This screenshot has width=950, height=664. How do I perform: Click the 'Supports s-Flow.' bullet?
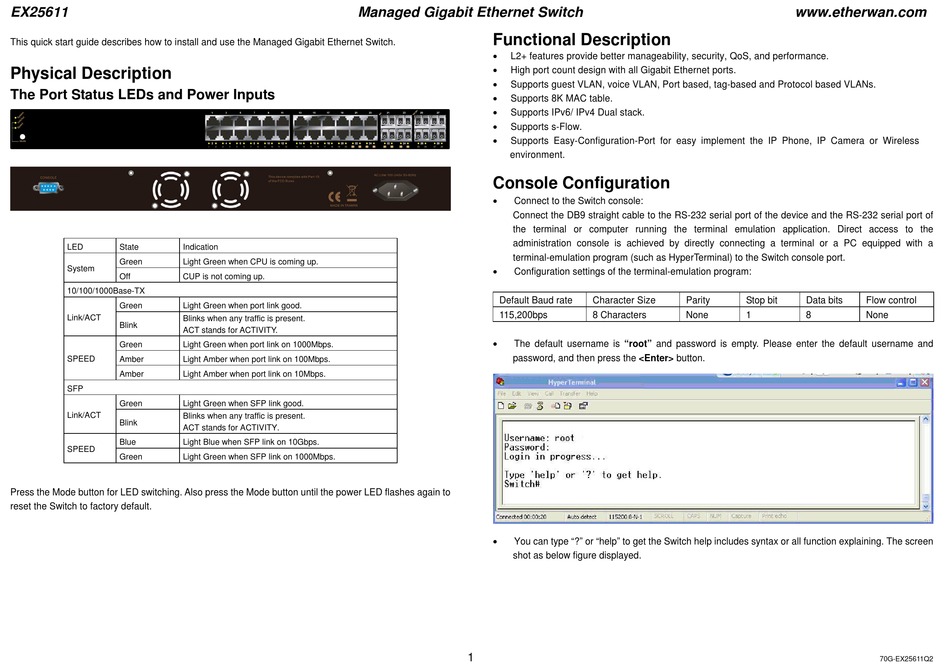pyautogui.click(x=546, y=127)
